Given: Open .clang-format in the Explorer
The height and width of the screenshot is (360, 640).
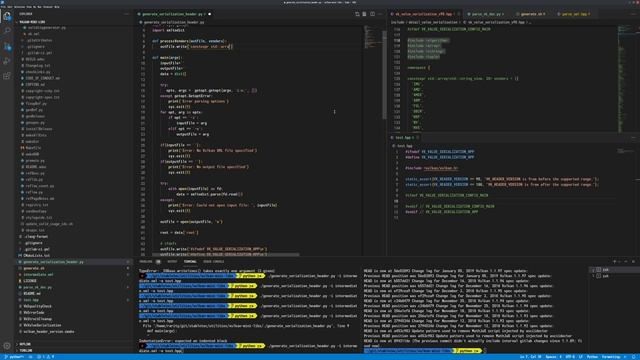Looking at the screenshot, I should 36,236.
